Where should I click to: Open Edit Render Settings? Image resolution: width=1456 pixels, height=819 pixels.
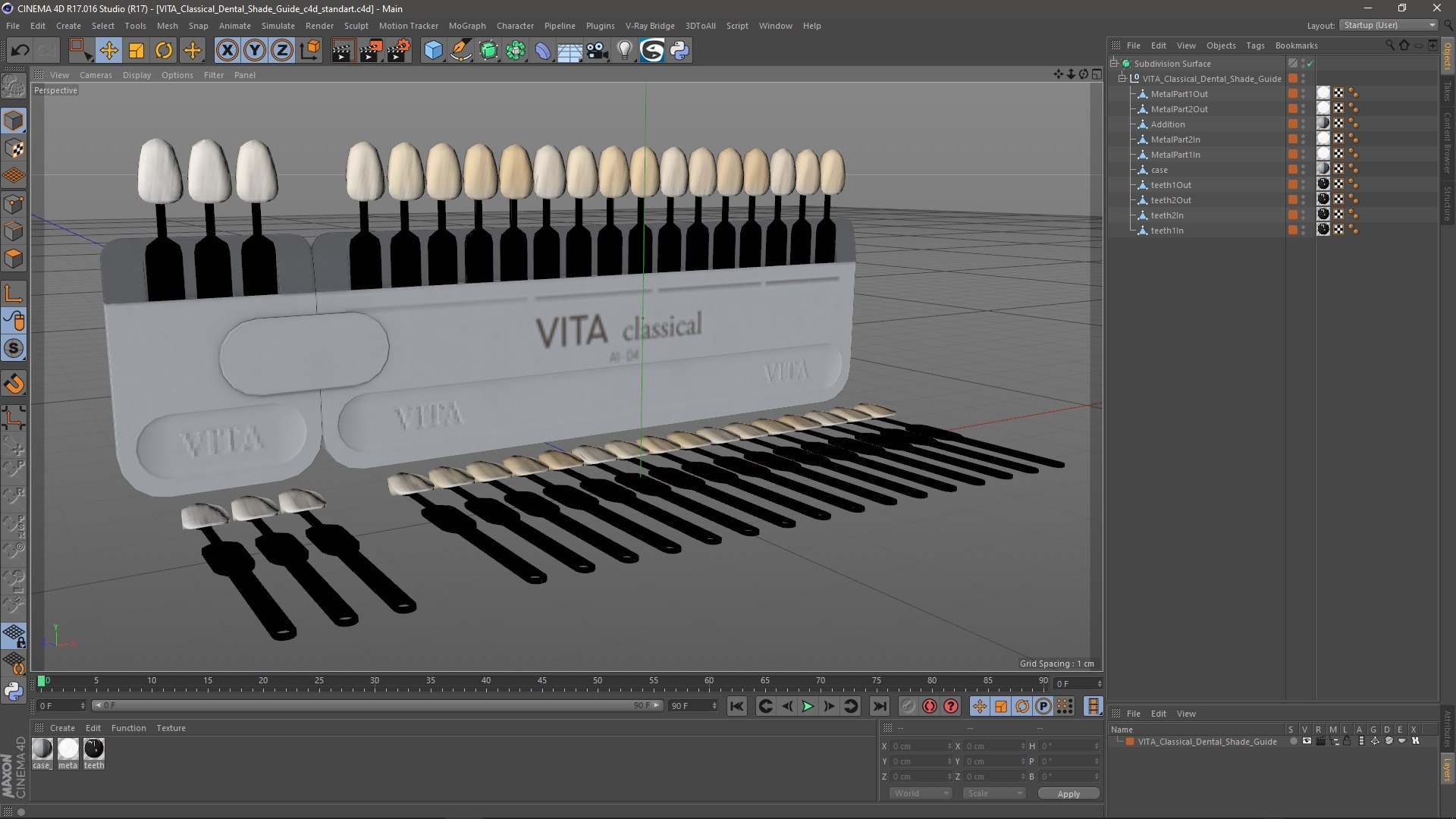[x=398, y=51]
